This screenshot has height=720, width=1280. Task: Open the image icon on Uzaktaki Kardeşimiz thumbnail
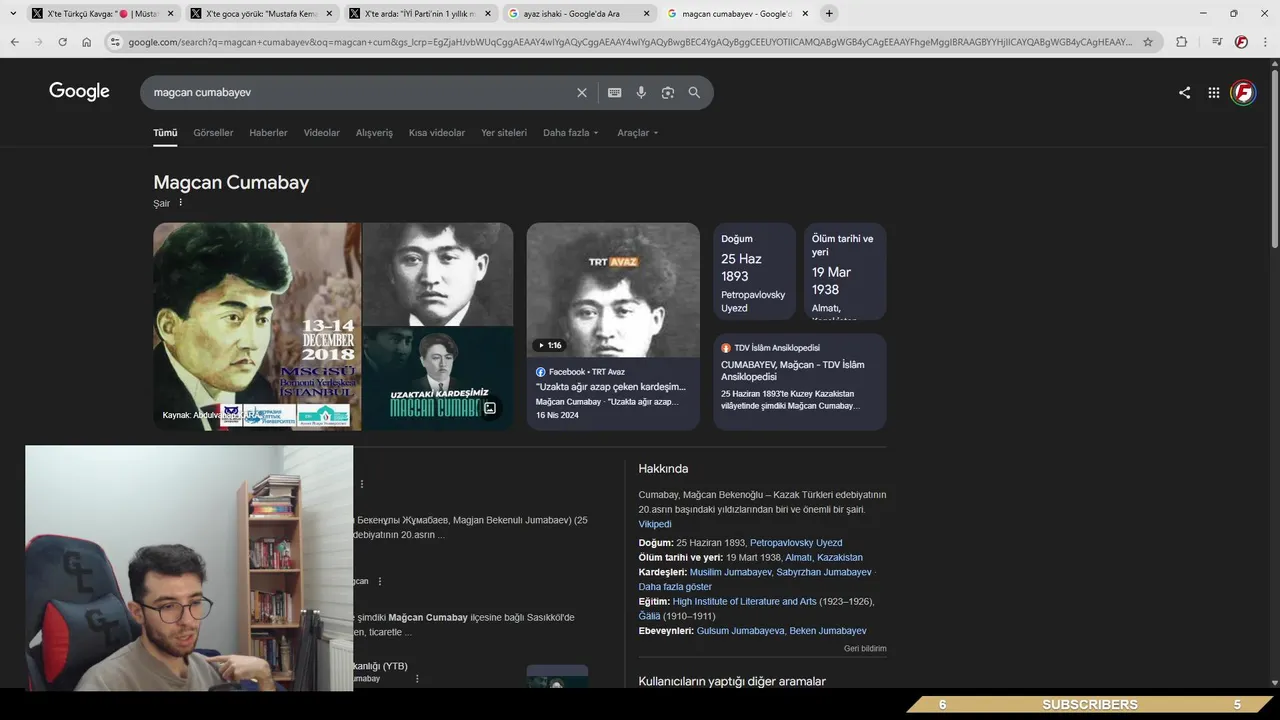(490, 408)
